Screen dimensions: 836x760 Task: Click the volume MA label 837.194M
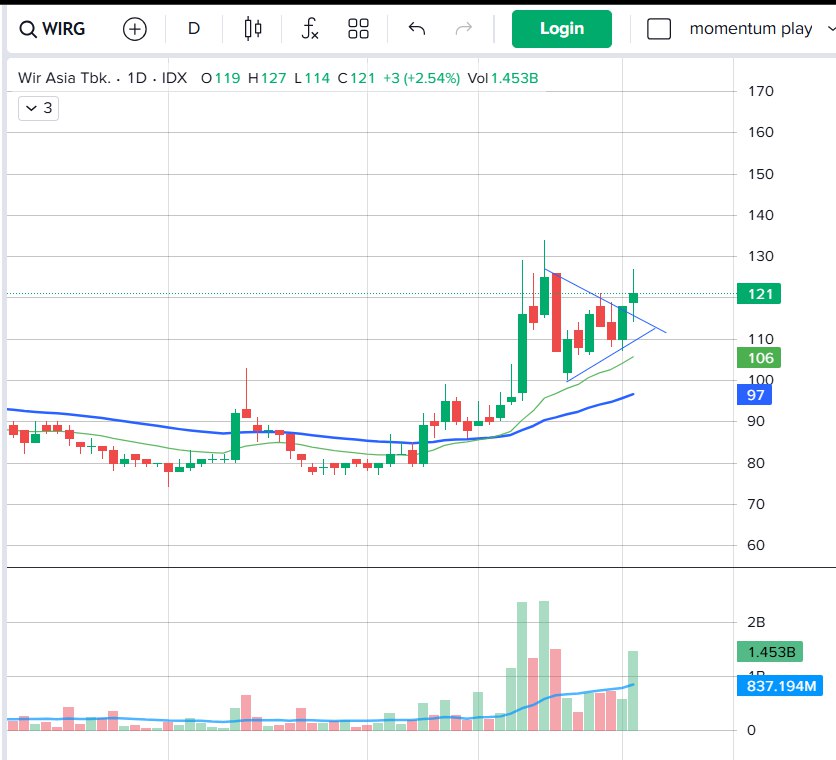[779, 686]
